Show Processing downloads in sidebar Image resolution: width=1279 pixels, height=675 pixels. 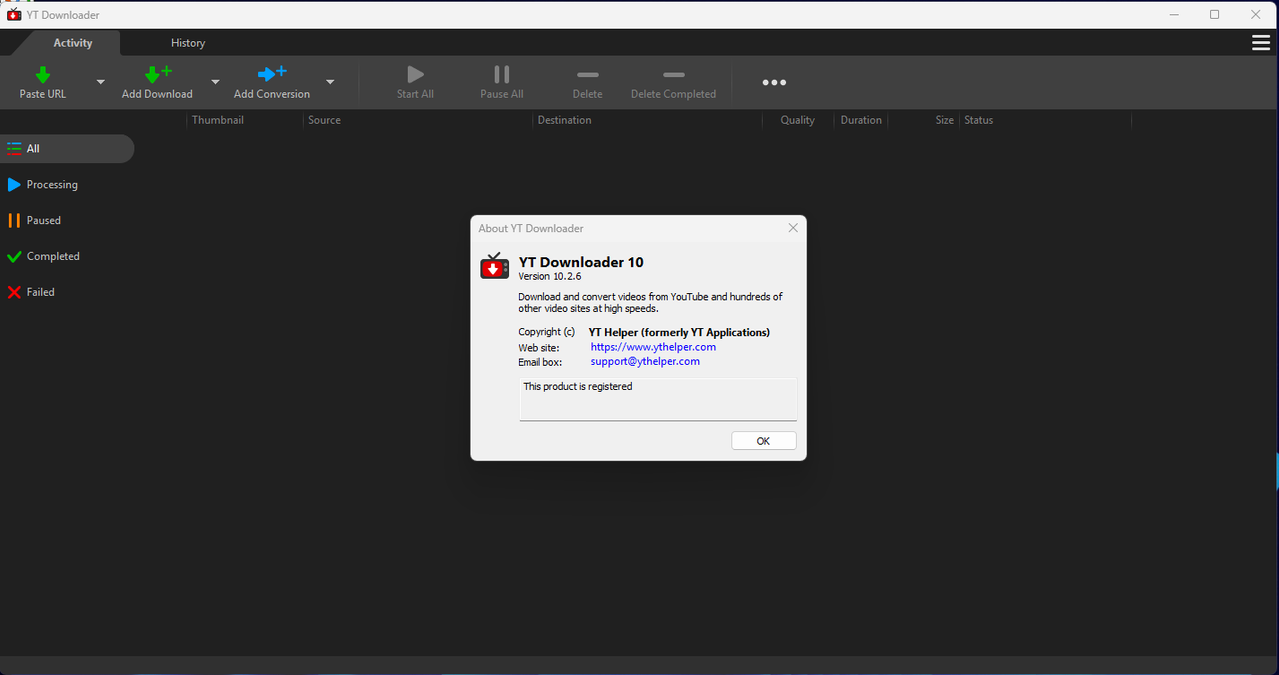pos(52,185)
